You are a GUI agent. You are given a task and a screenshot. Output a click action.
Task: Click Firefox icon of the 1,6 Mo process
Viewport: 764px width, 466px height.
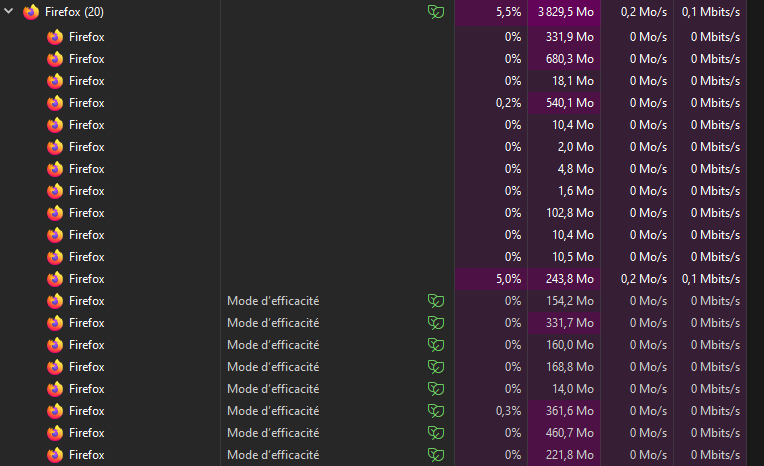55,191
